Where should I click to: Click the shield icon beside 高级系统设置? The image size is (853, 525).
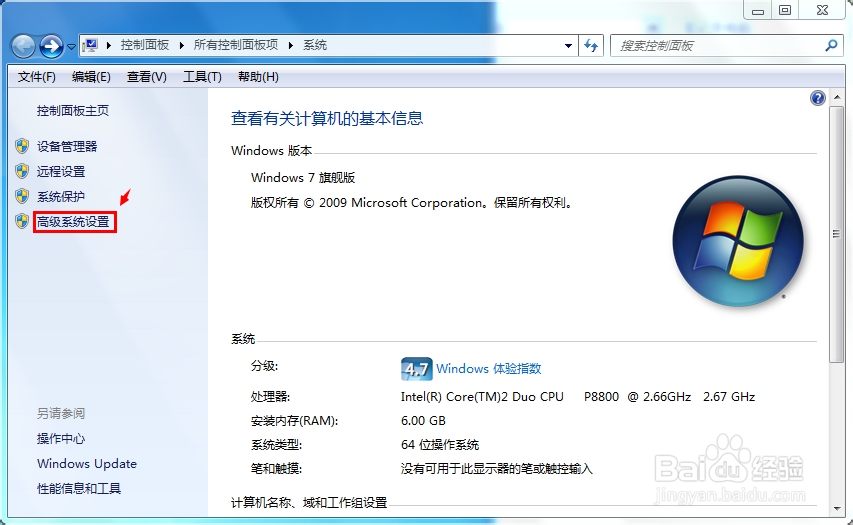pyautogui.click(x=22, y=221)
